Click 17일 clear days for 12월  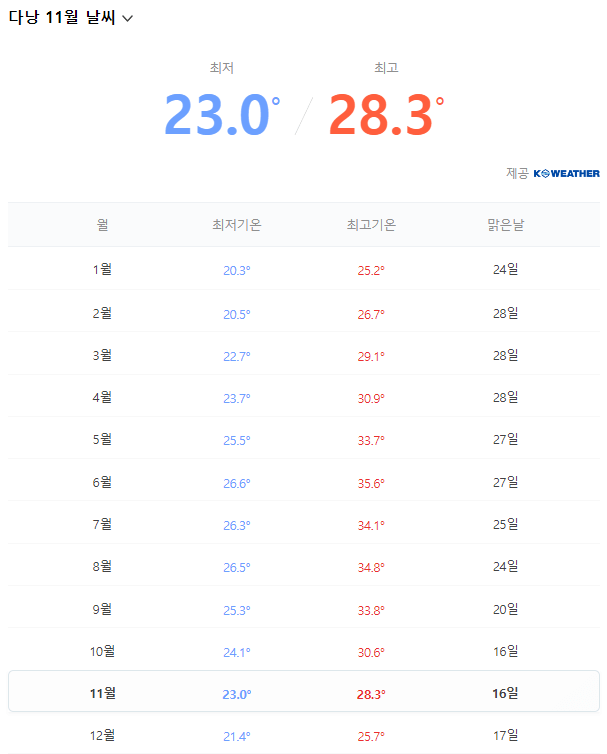[506, 735]
